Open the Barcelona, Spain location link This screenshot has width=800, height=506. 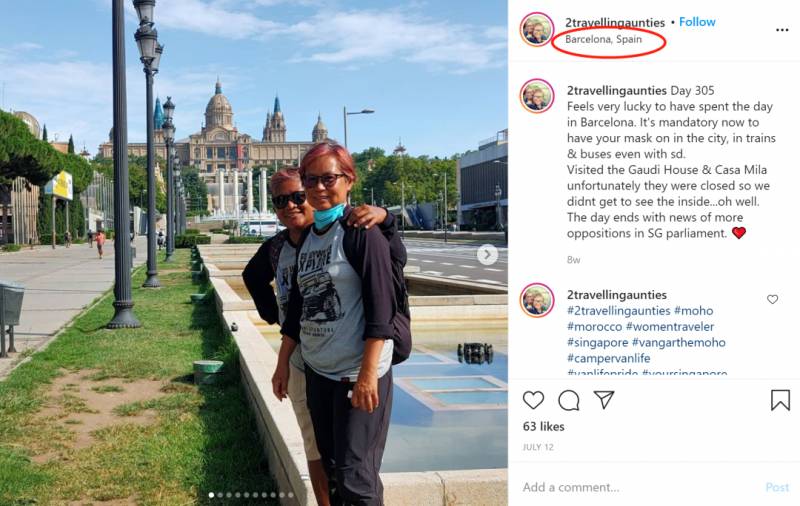pos(604,39)
